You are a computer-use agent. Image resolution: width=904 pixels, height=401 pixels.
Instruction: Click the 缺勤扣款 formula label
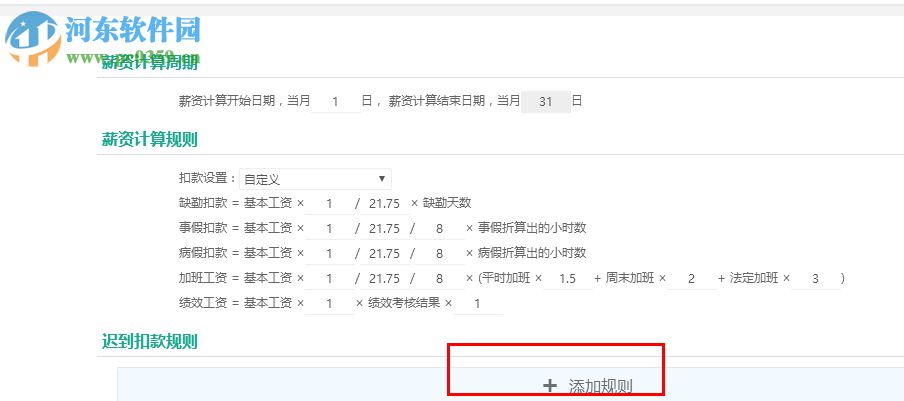(203, 203)
